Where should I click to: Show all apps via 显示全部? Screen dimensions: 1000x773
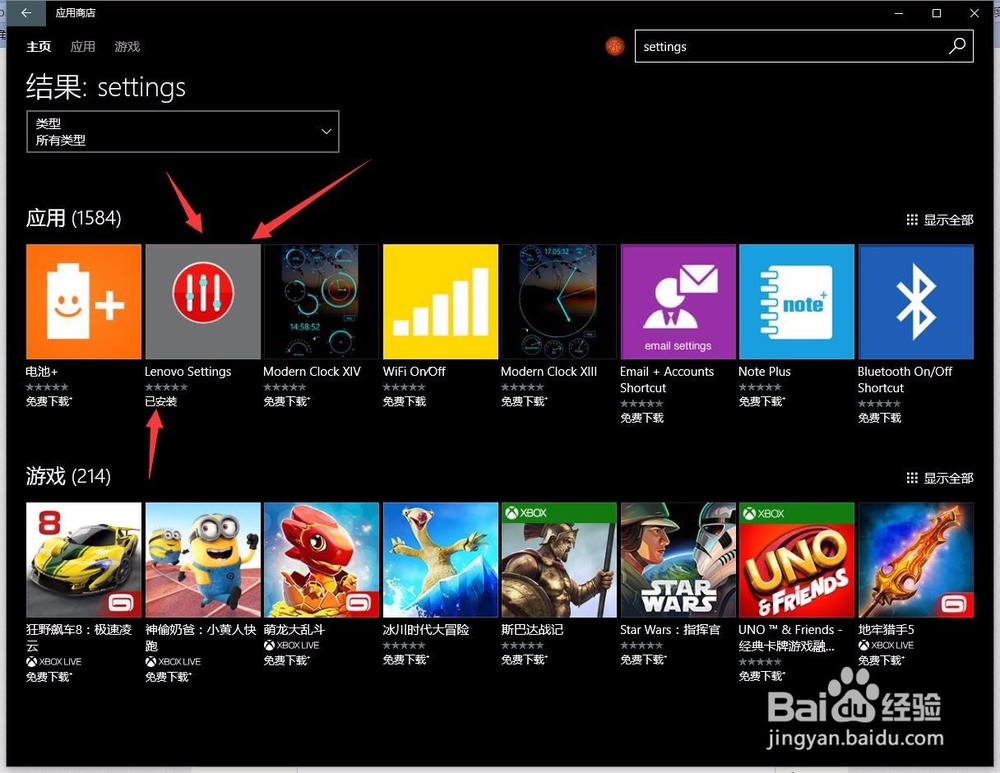coord(940,220)
